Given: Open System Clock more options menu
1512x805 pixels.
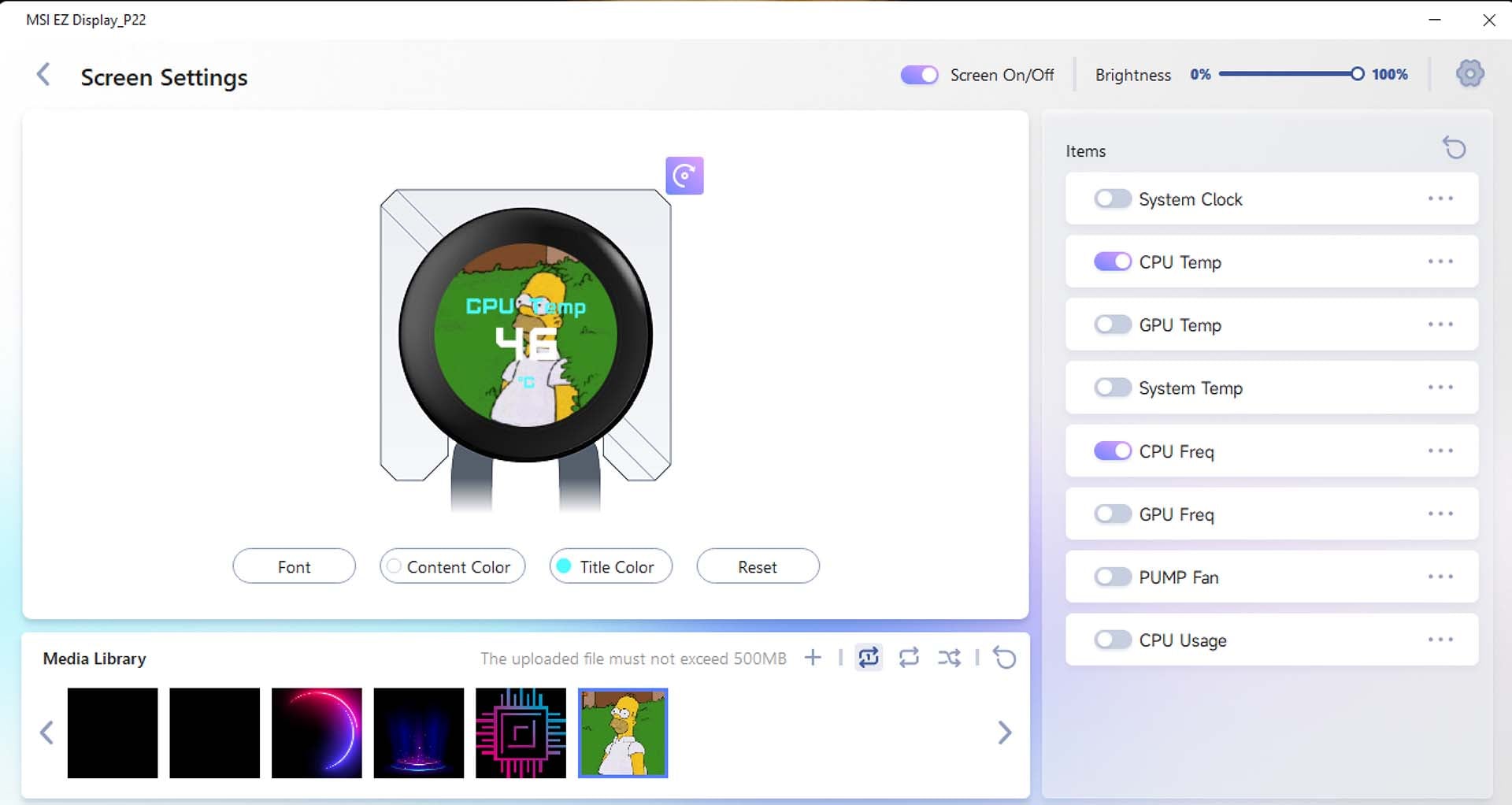Looking at the screenshot, I should pyautogui.click(x=1440, y=198).
